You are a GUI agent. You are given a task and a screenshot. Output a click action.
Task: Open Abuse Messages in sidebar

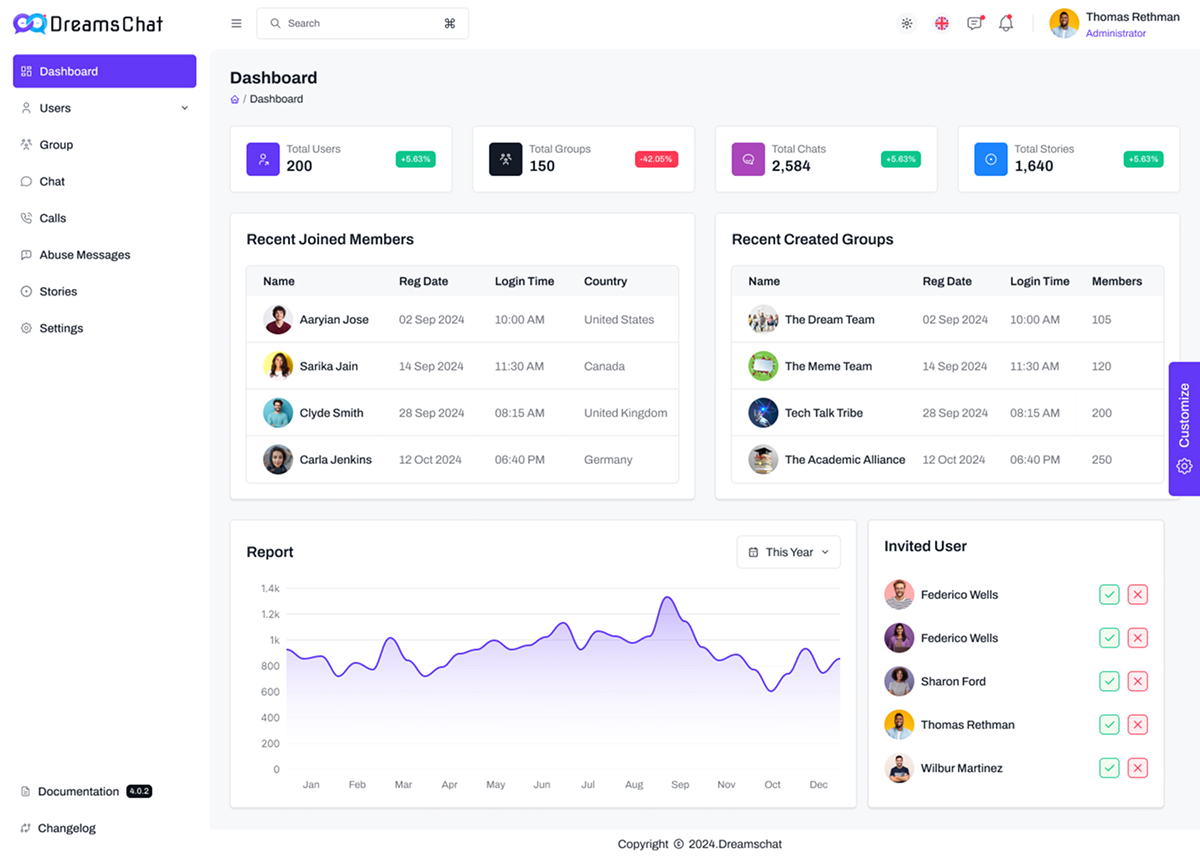tap(105, 255)
